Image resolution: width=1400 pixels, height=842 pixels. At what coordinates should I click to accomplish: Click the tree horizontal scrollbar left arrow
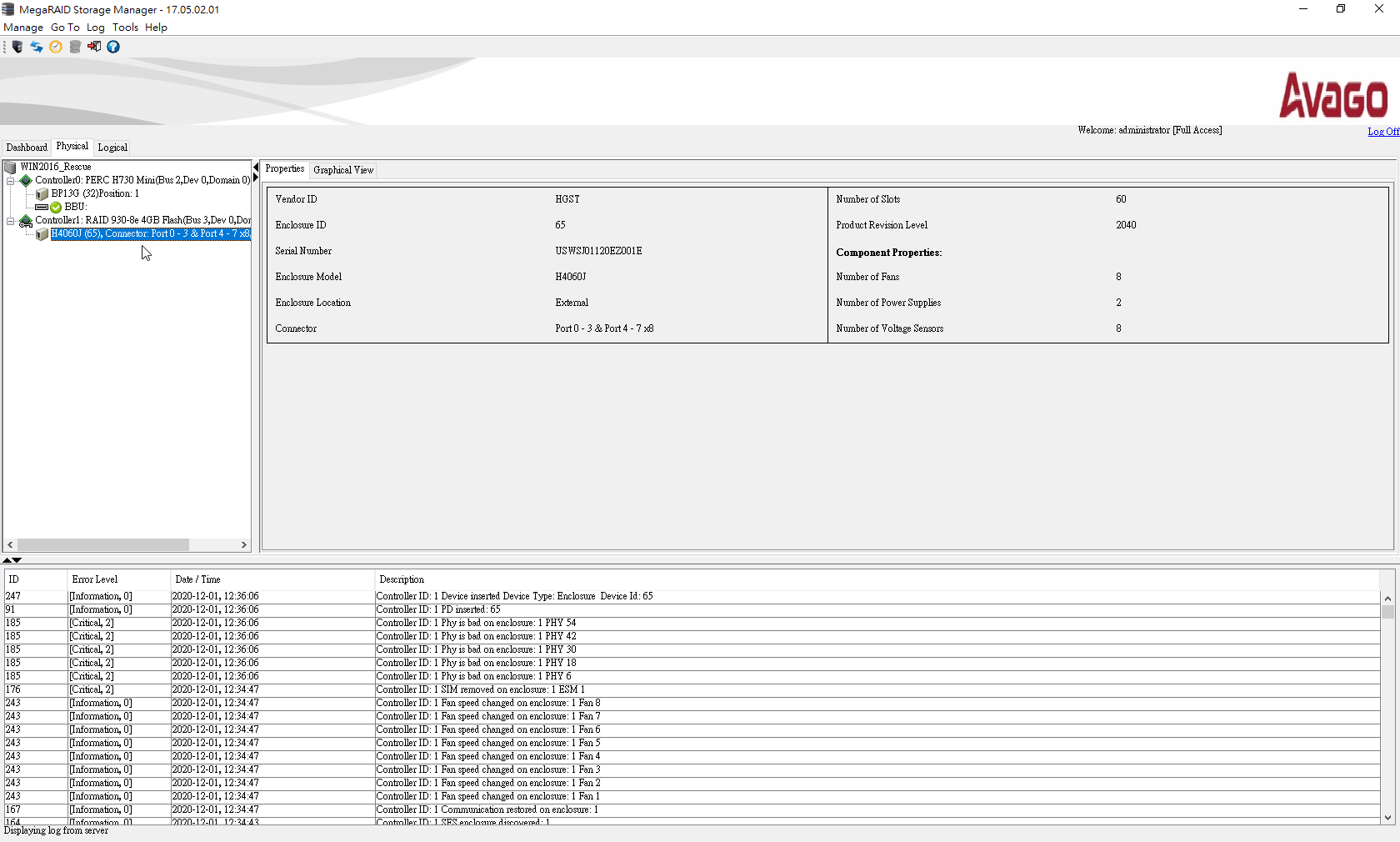pos(10,544)
